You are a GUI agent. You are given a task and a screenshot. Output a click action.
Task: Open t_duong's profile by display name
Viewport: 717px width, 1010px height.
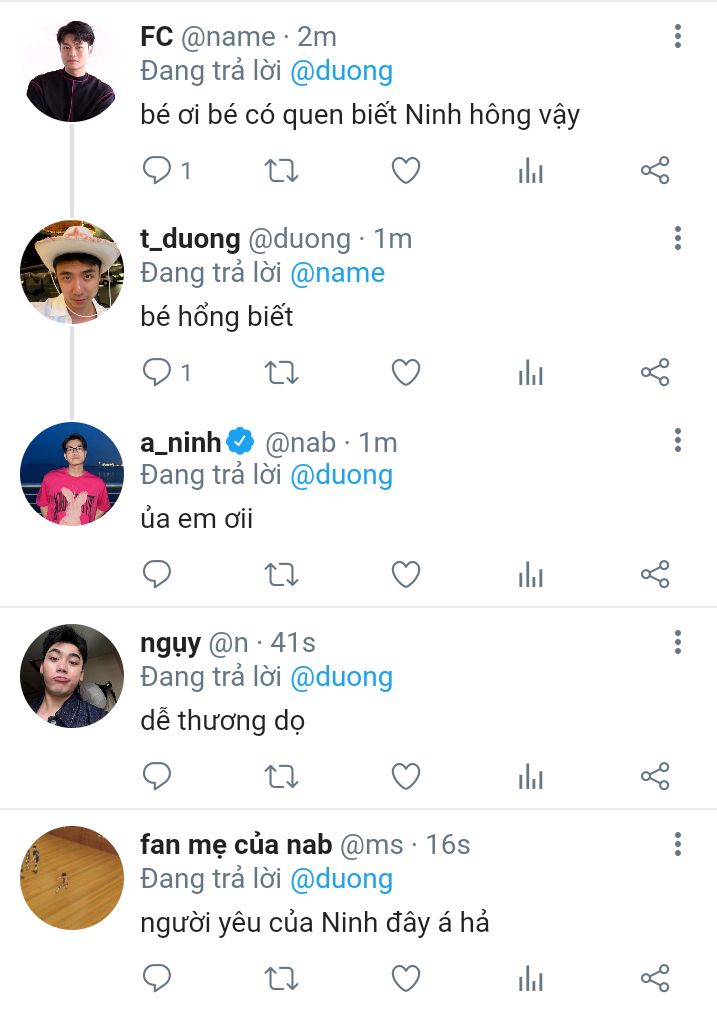(x=190, y=239)
